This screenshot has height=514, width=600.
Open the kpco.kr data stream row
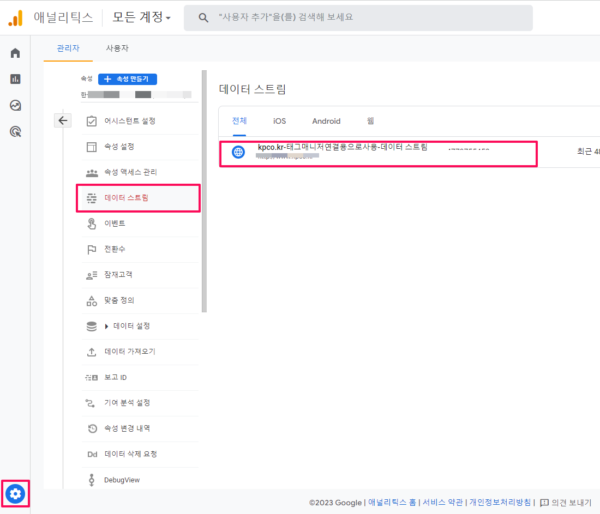[x=378, y=153]
